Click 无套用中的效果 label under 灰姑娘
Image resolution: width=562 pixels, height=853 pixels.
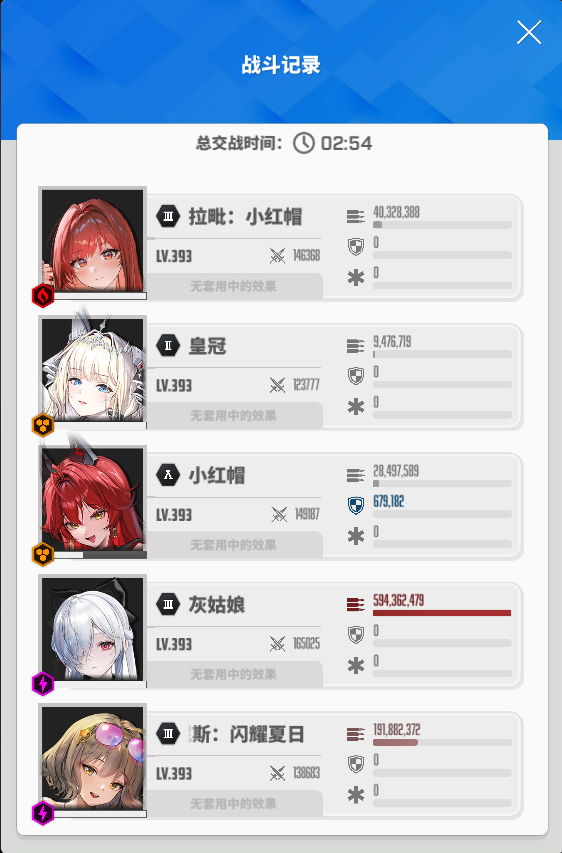pyautogui.click(x=233, y=674)
